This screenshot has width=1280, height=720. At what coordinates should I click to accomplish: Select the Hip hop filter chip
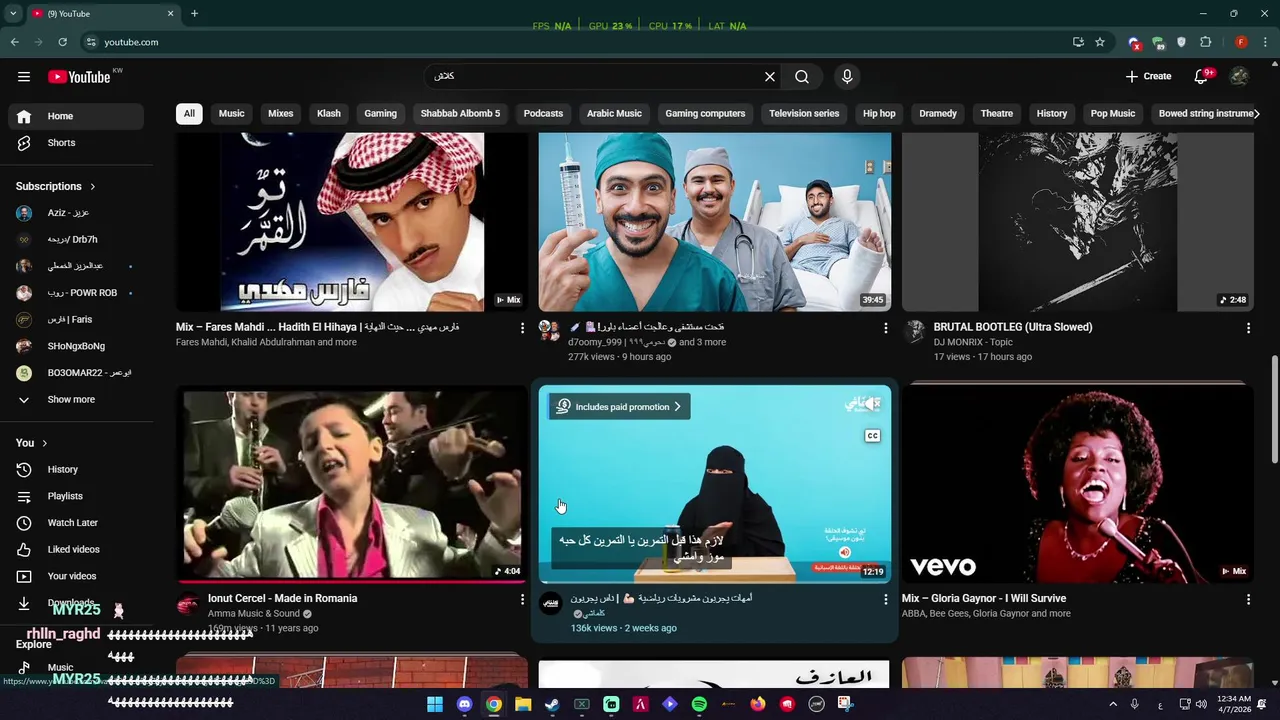pos(879,114)
